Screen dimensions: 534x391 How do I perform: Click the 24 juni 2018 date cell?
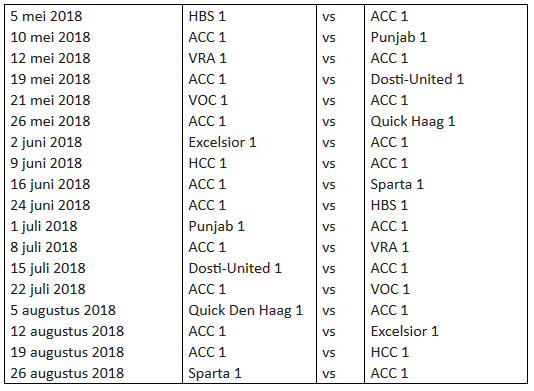point(50,205)
